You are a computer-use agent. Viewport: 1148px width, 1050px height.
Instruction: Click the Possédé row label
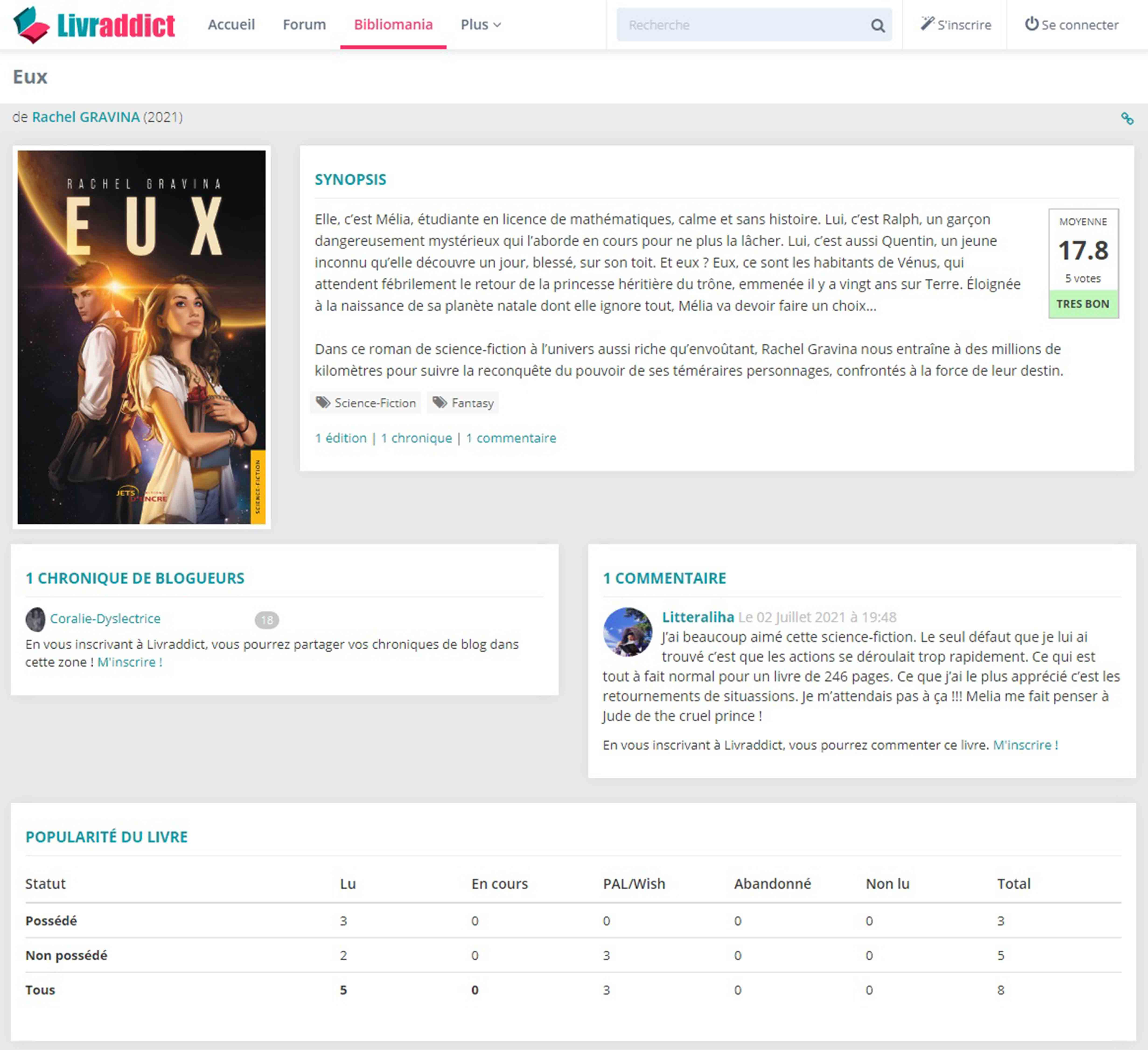[51, 921]
